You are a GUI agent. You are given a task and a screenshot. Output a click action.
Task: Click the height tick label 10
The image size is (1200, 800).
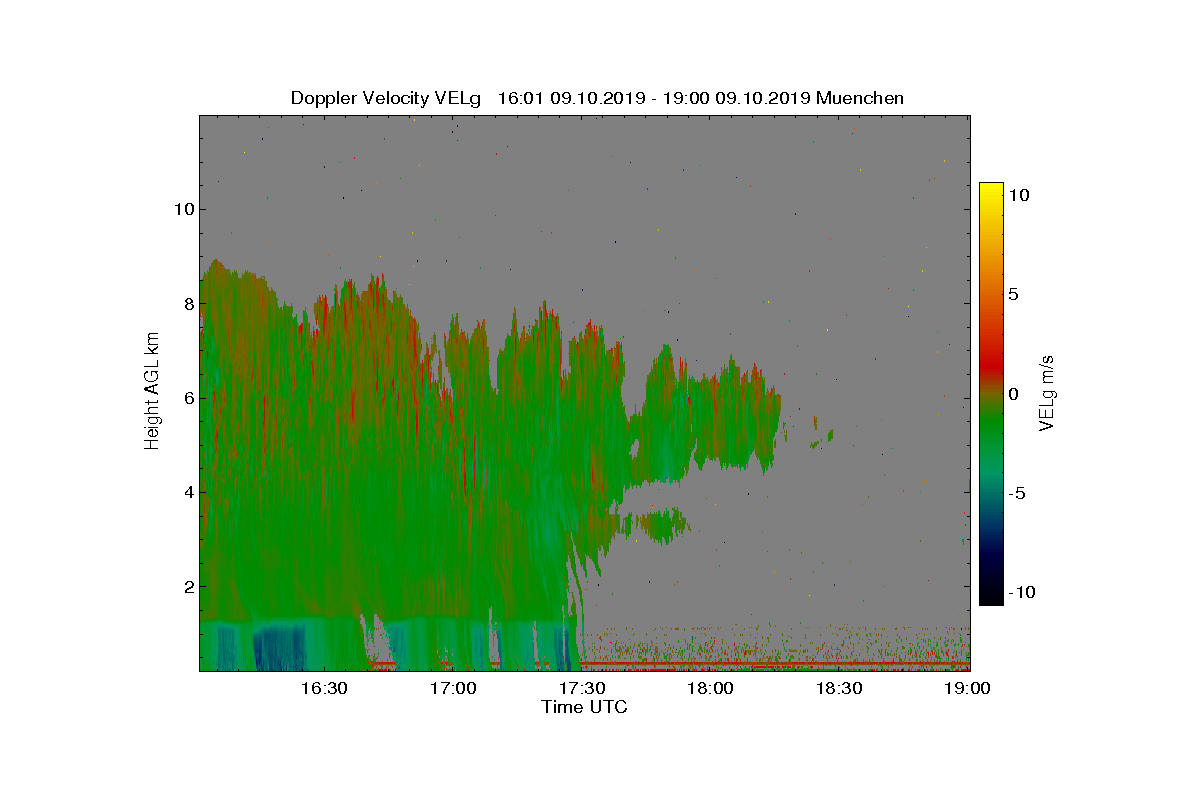pyautogui.click(x=182, y=209)
